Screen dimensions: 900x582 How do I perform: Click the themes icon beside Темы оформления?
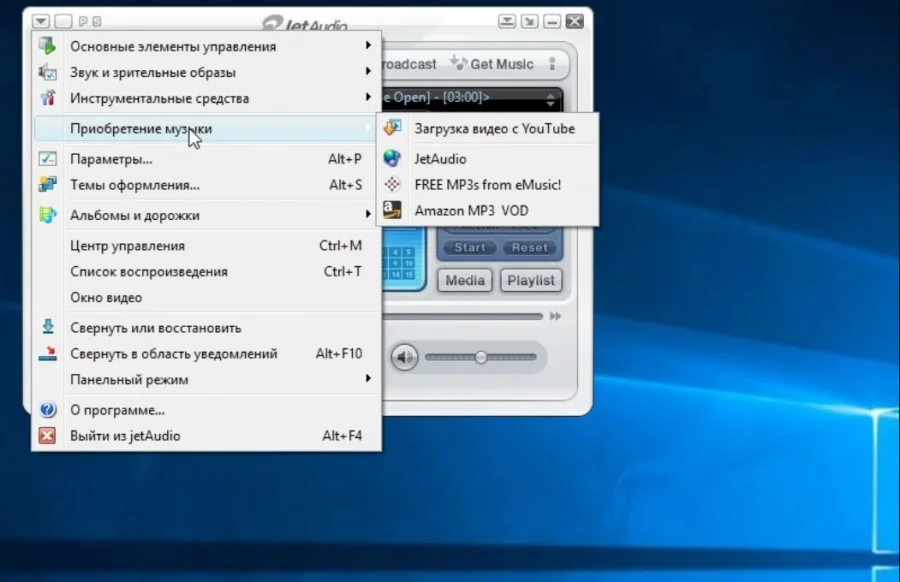point(48,184)
